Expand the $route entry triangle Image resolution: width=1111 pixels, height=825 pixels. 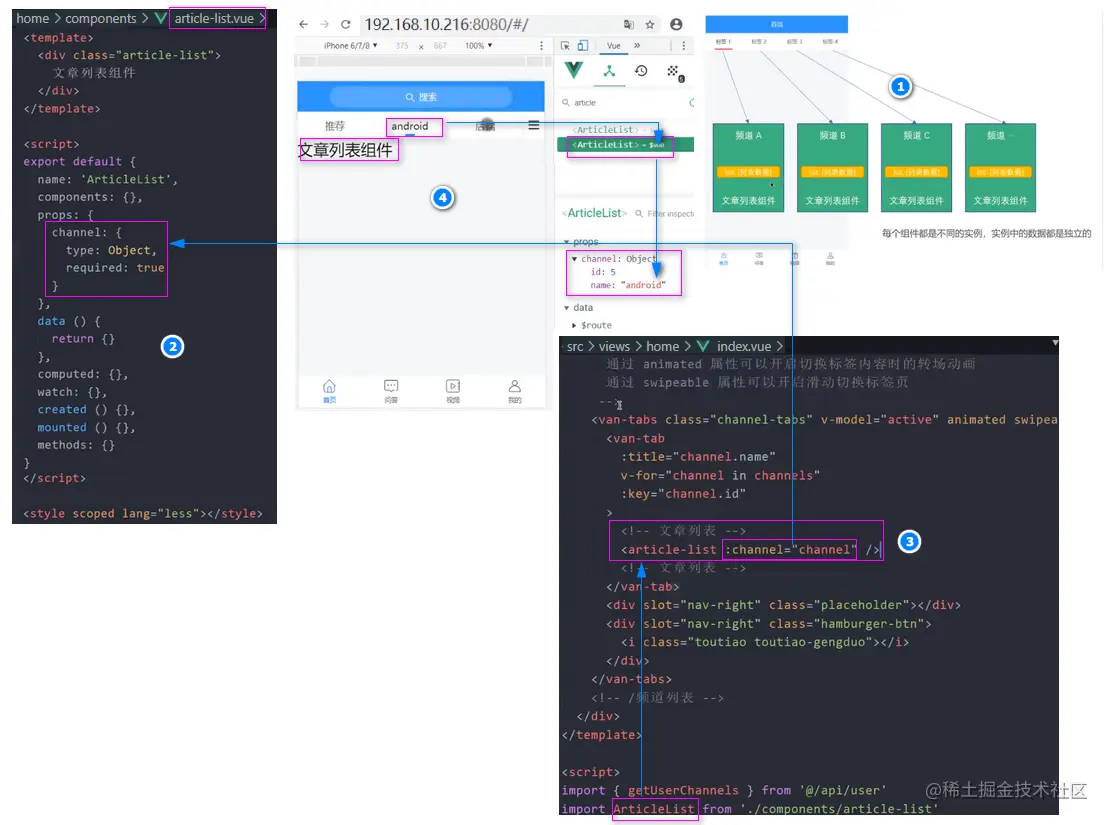coord(574,325)
